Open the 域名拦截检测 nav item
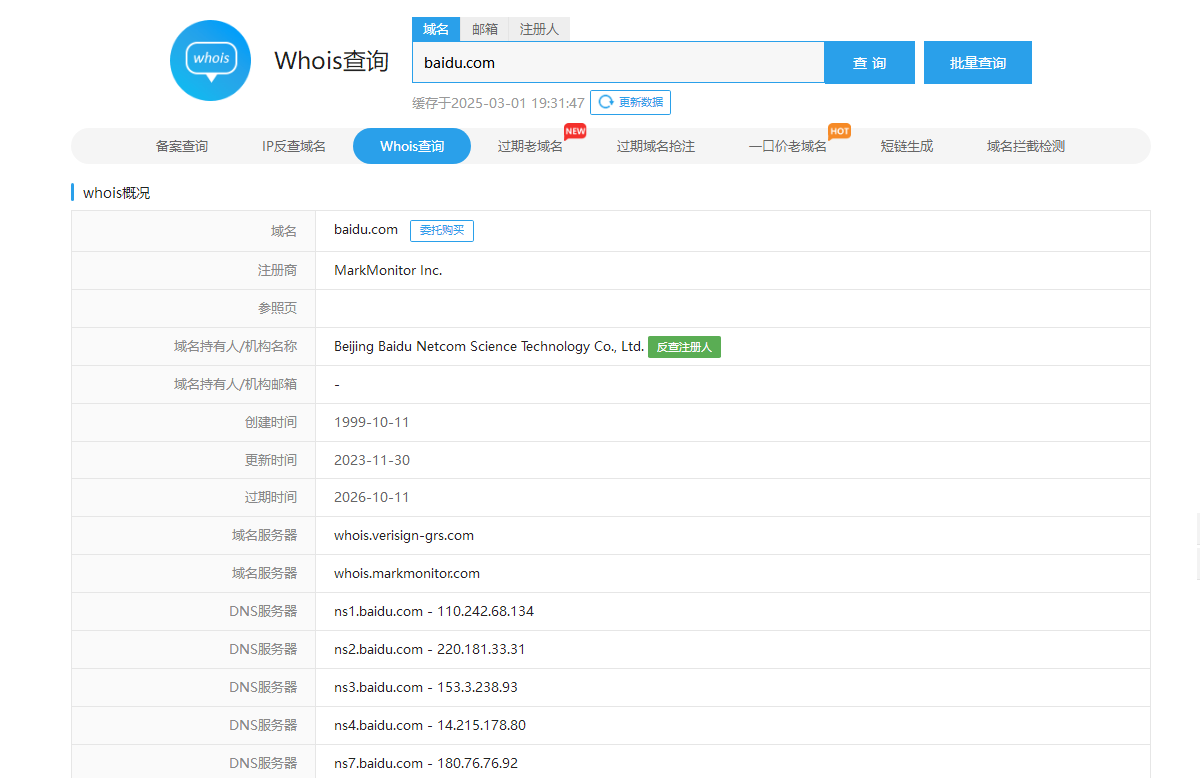The image size is (1200, 778). 1026,146
